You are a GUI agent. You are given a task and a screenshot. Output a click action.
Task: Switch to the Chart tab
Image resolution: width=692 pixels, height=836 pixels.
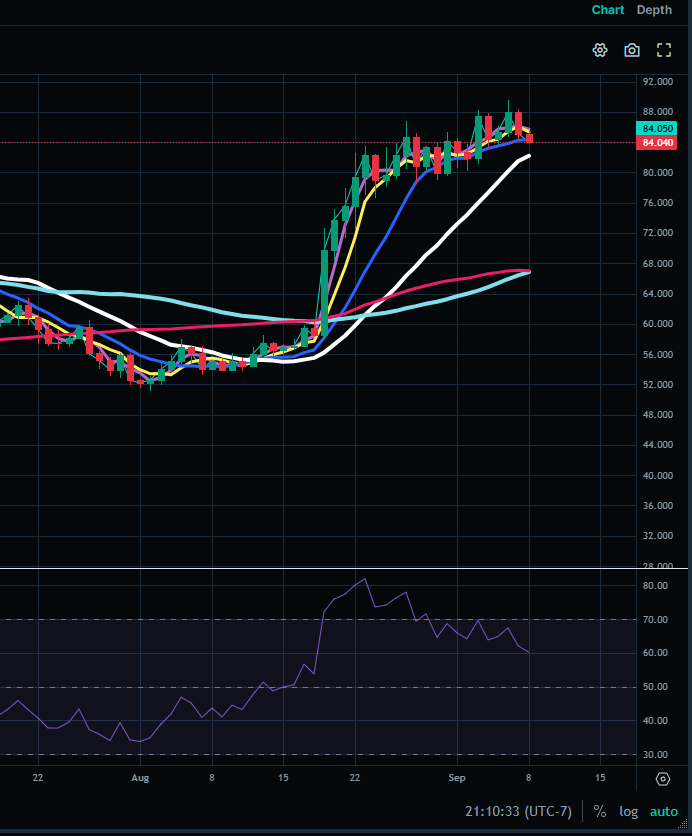pyautogui.click(x=608, y=10)
